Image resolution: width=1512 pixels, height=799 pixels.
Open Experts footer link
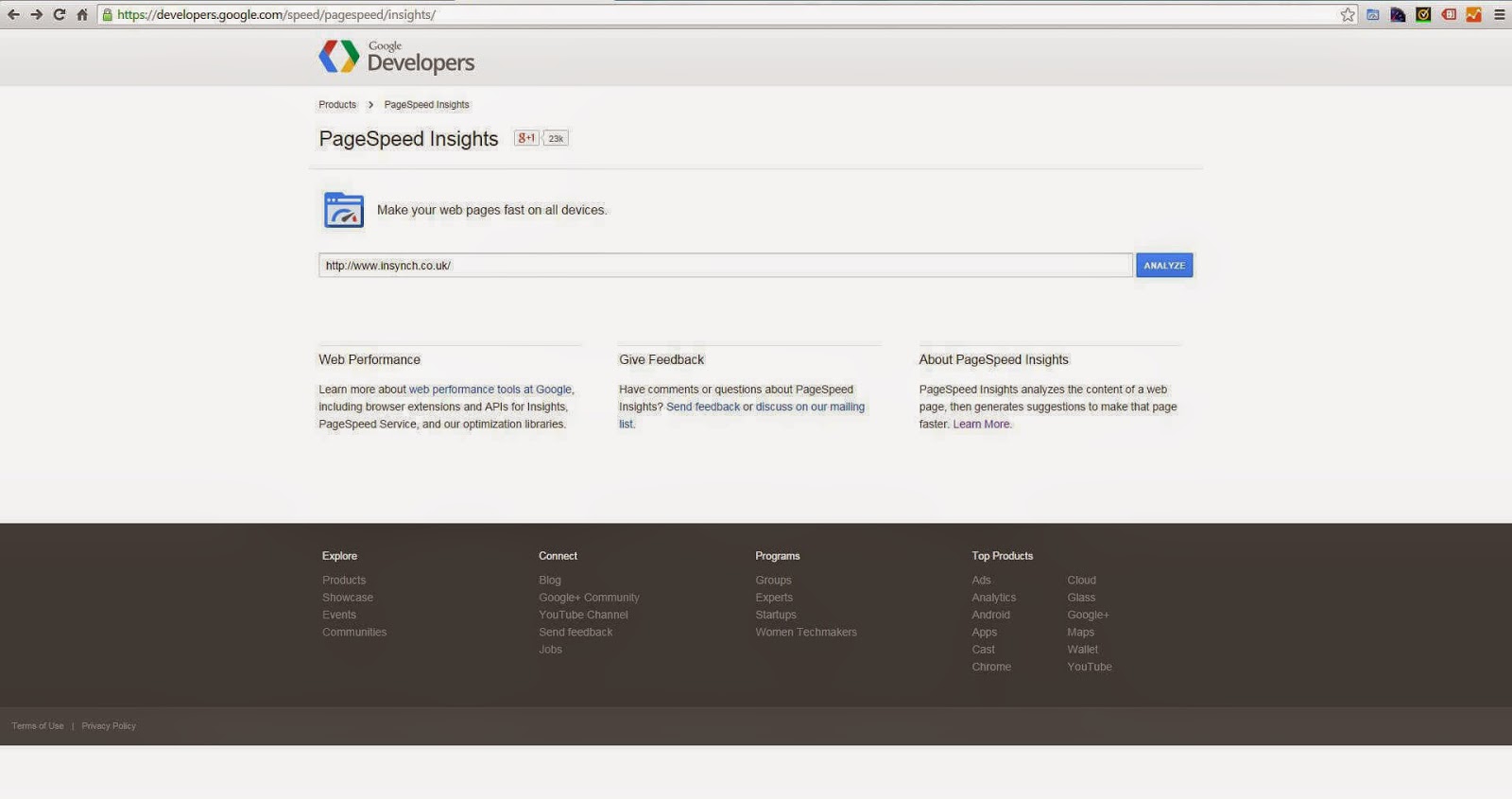pyautogui.click(x=774, y=598)
